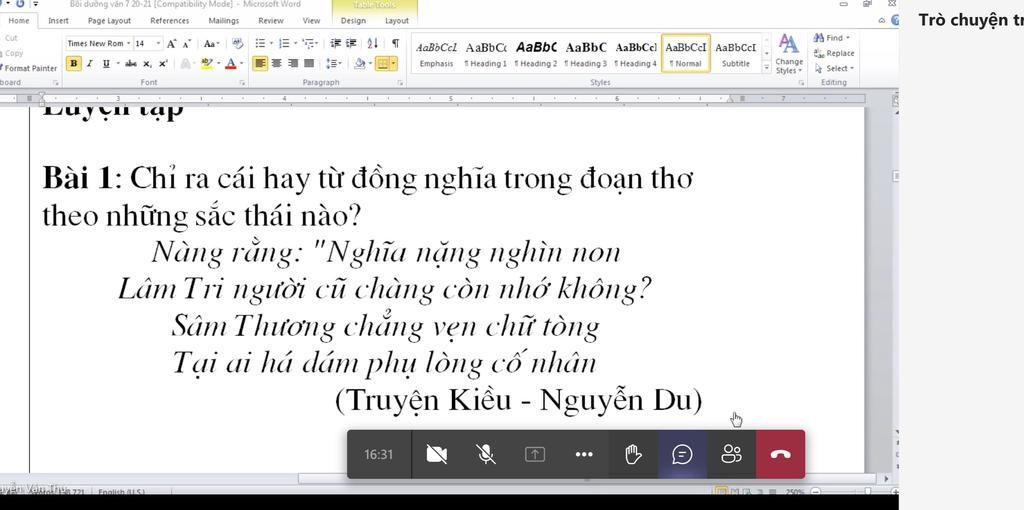Open underline style dropdown arrow
1024x510 pixels.
point(118,63)
